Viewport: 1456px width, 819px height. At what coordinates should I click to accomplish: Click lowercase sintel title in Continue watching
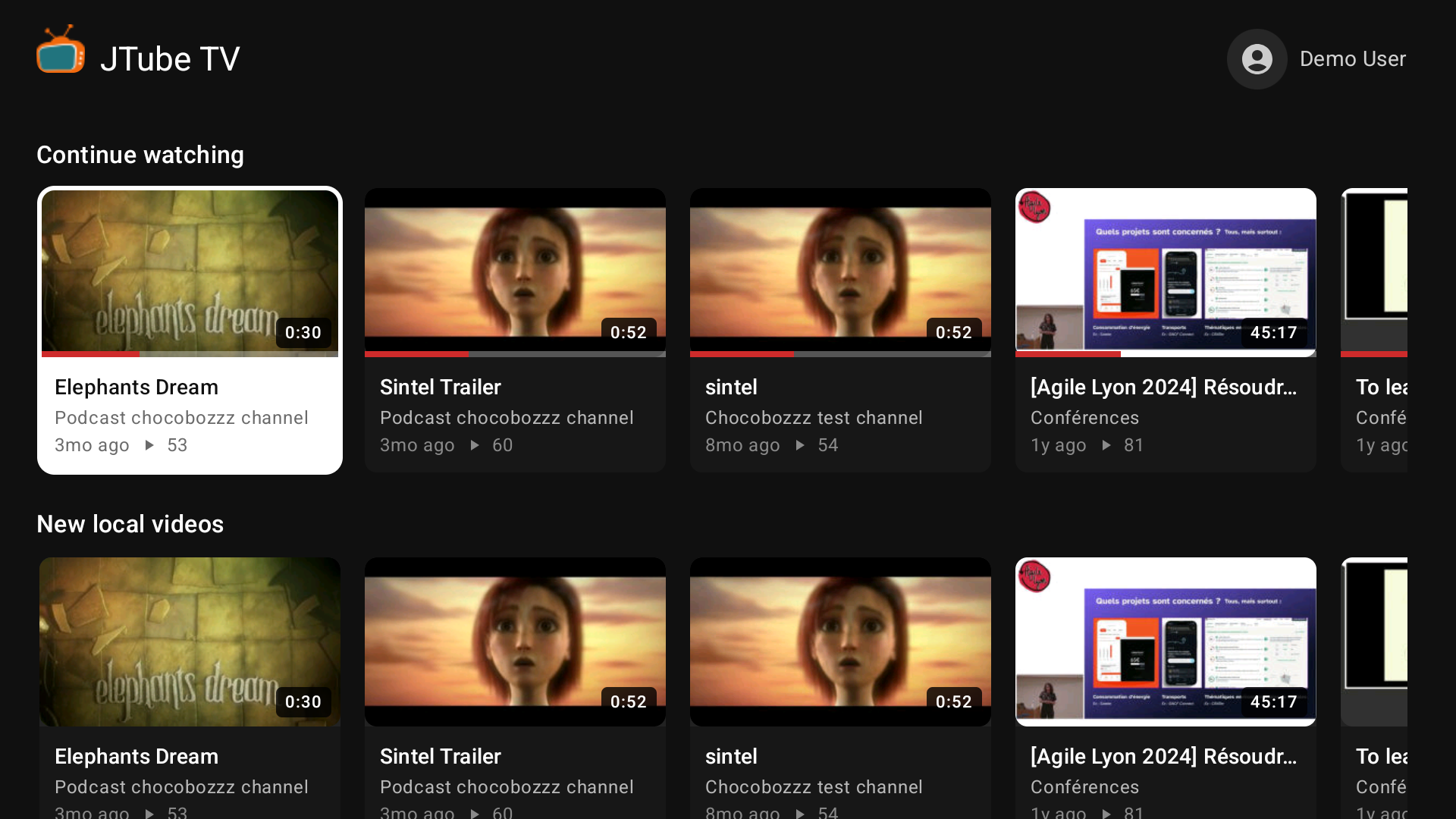click(731, 388)
